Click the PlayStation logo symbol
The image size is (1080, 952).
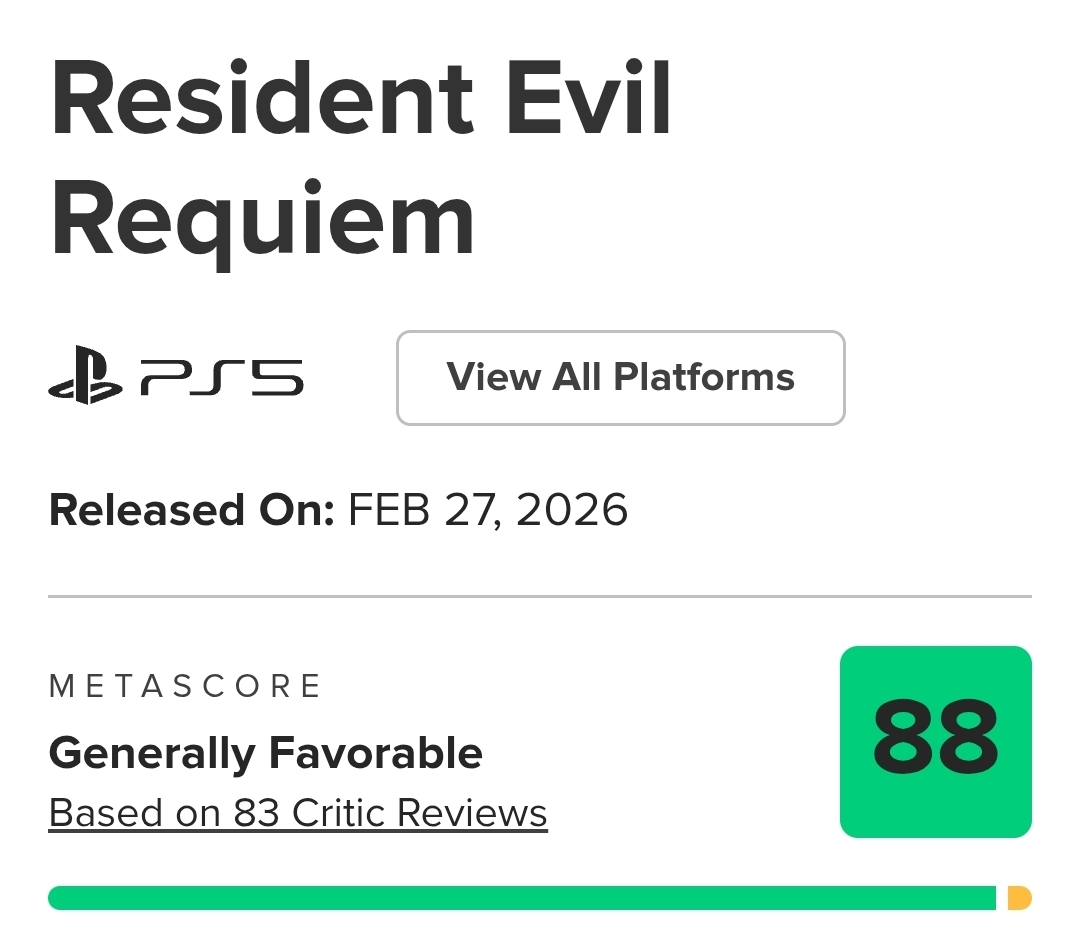coord(86,375)
